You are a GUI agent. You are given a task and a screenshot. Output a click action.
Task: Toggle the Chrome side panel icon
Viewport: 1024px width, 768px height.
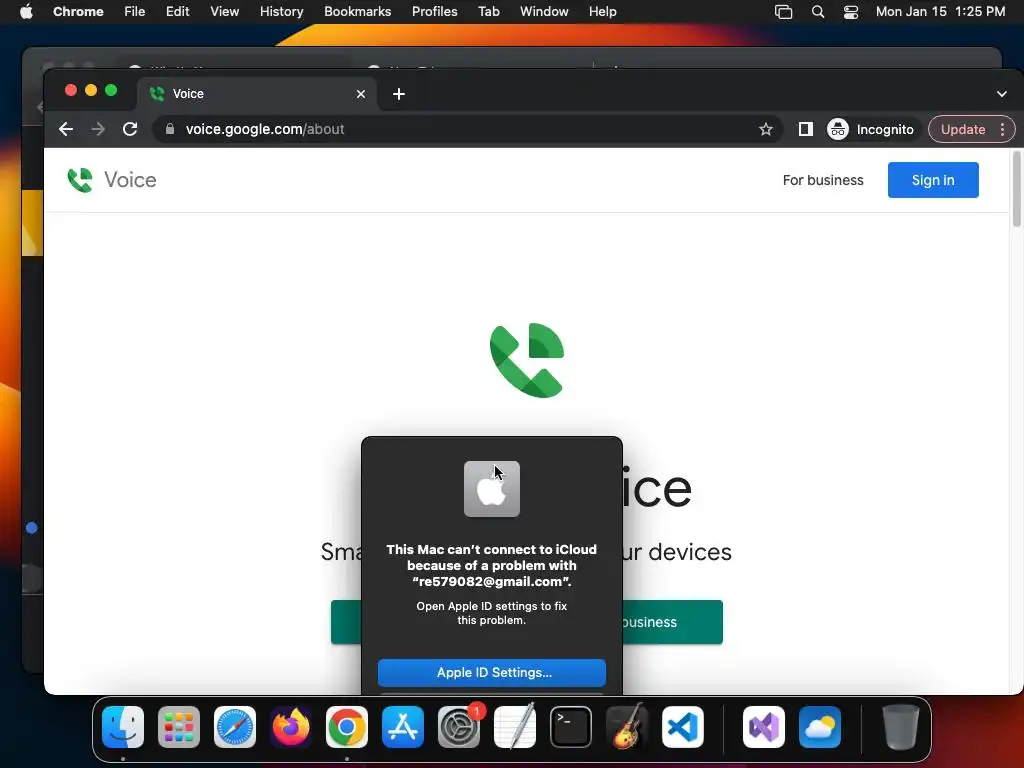806,129
